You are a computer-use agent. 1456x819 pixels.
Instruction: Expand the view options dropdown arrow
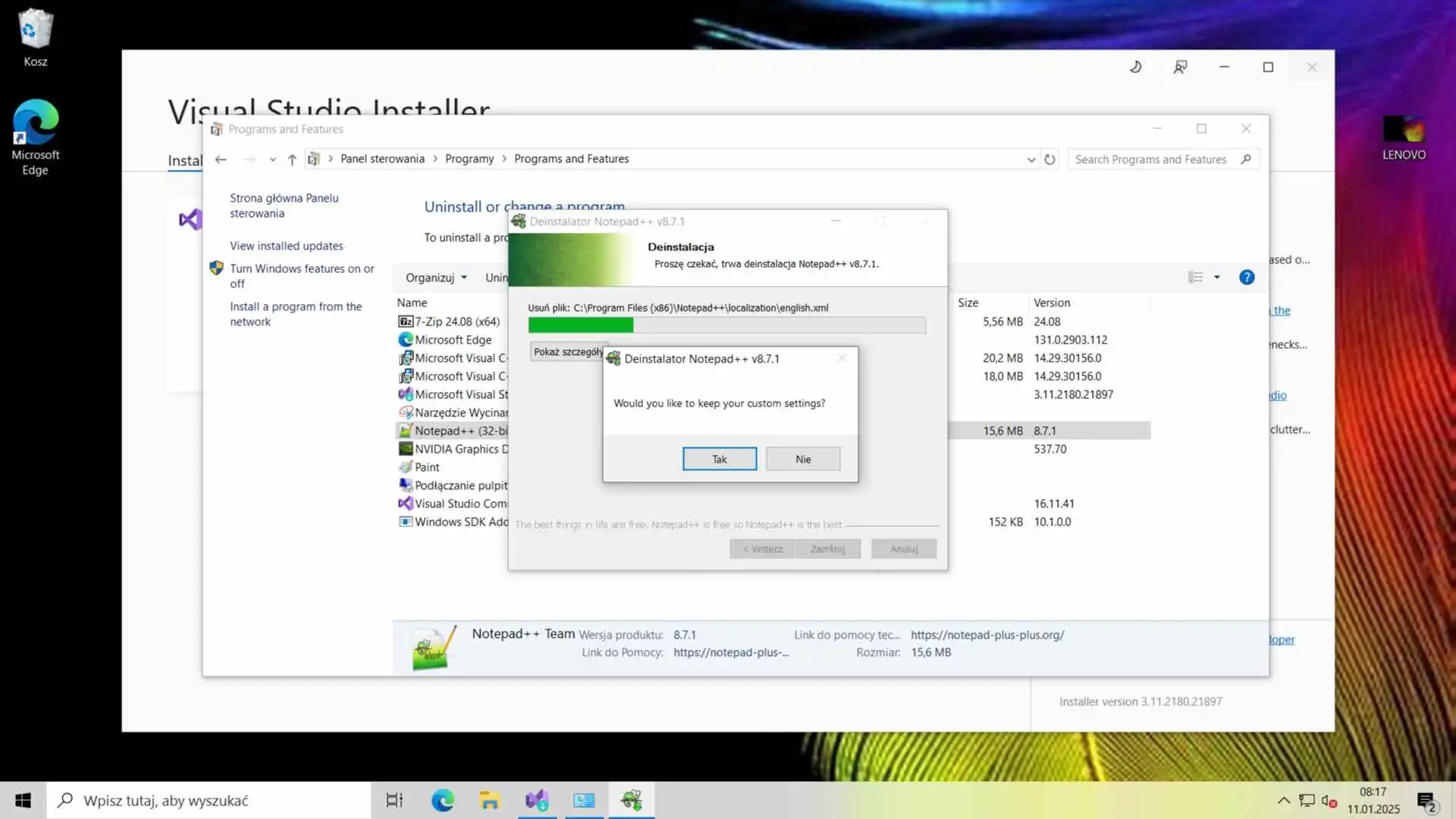click(1217, 278)
